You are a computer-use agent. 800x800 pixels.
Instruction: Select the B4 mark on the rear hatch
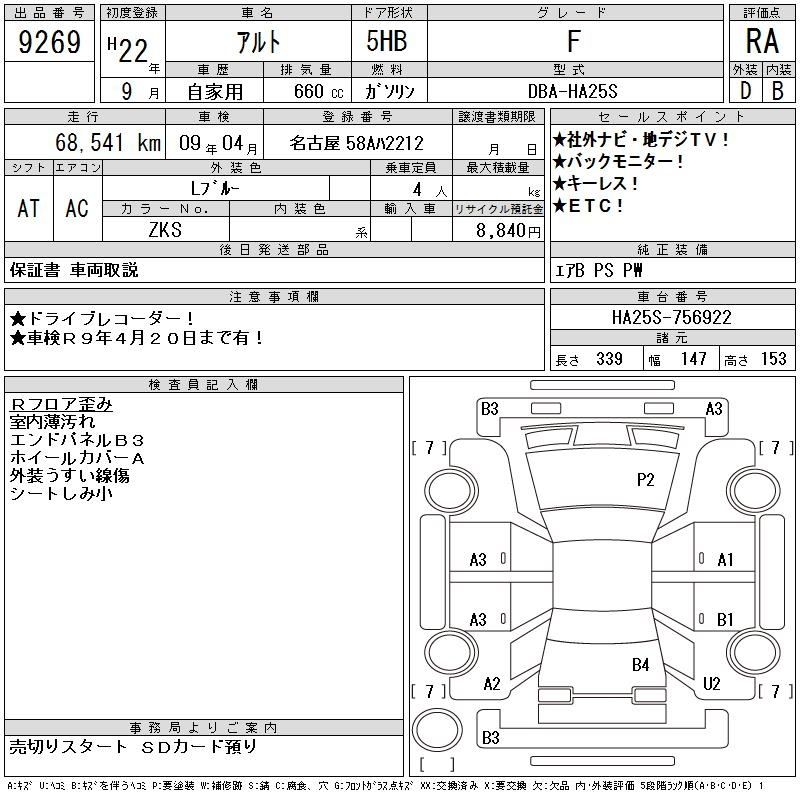(640, 665)
